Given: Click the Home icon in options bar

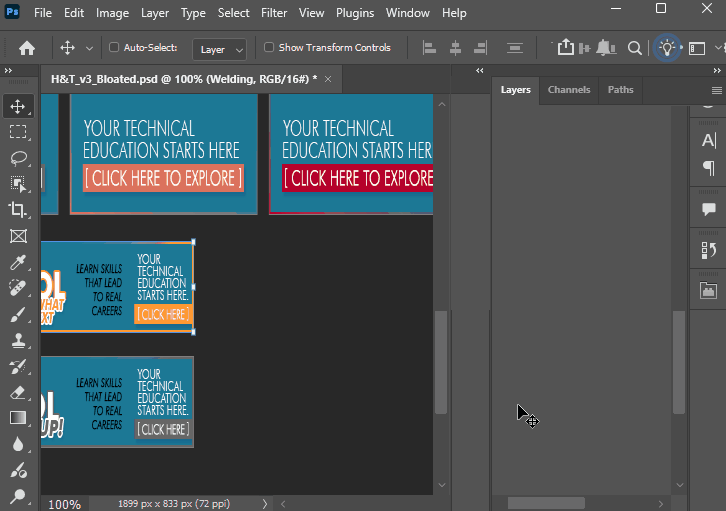Looking at the screenshot, I should pyautogui.click(x=27, y=48).
